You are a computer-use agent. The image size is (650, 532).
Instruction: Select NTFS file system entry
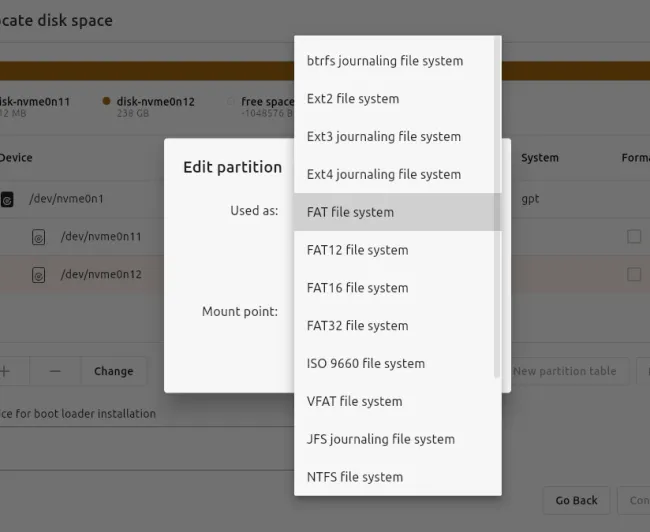coord(355,477)
